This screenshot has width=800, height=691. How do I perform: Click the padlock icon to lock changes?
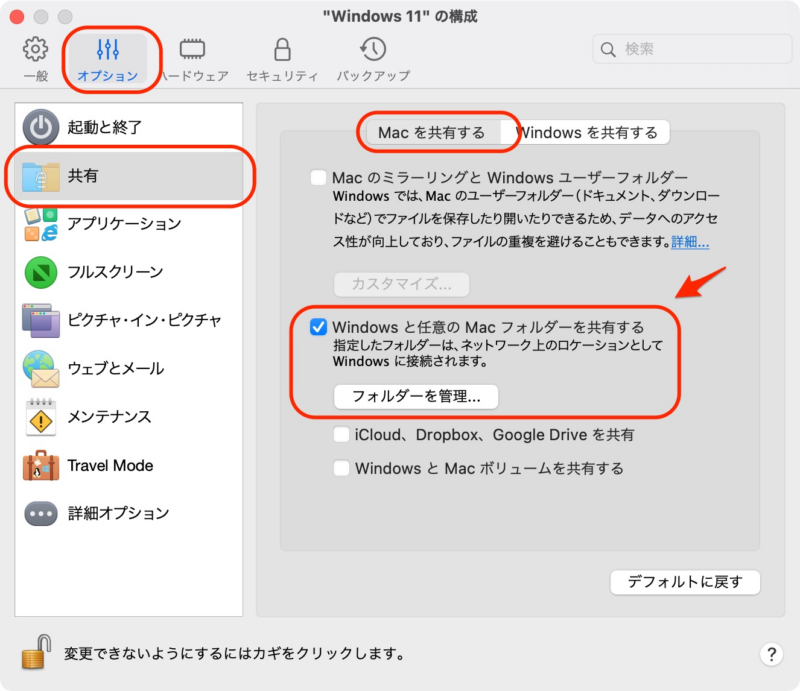[x=37, y=651]
